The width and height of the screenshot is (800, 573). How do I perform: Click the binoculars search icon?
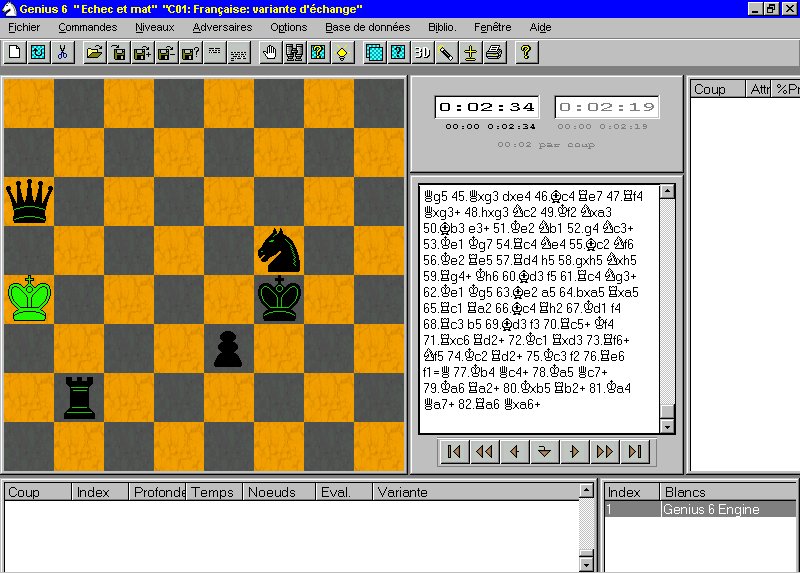(x=294, y=53)
